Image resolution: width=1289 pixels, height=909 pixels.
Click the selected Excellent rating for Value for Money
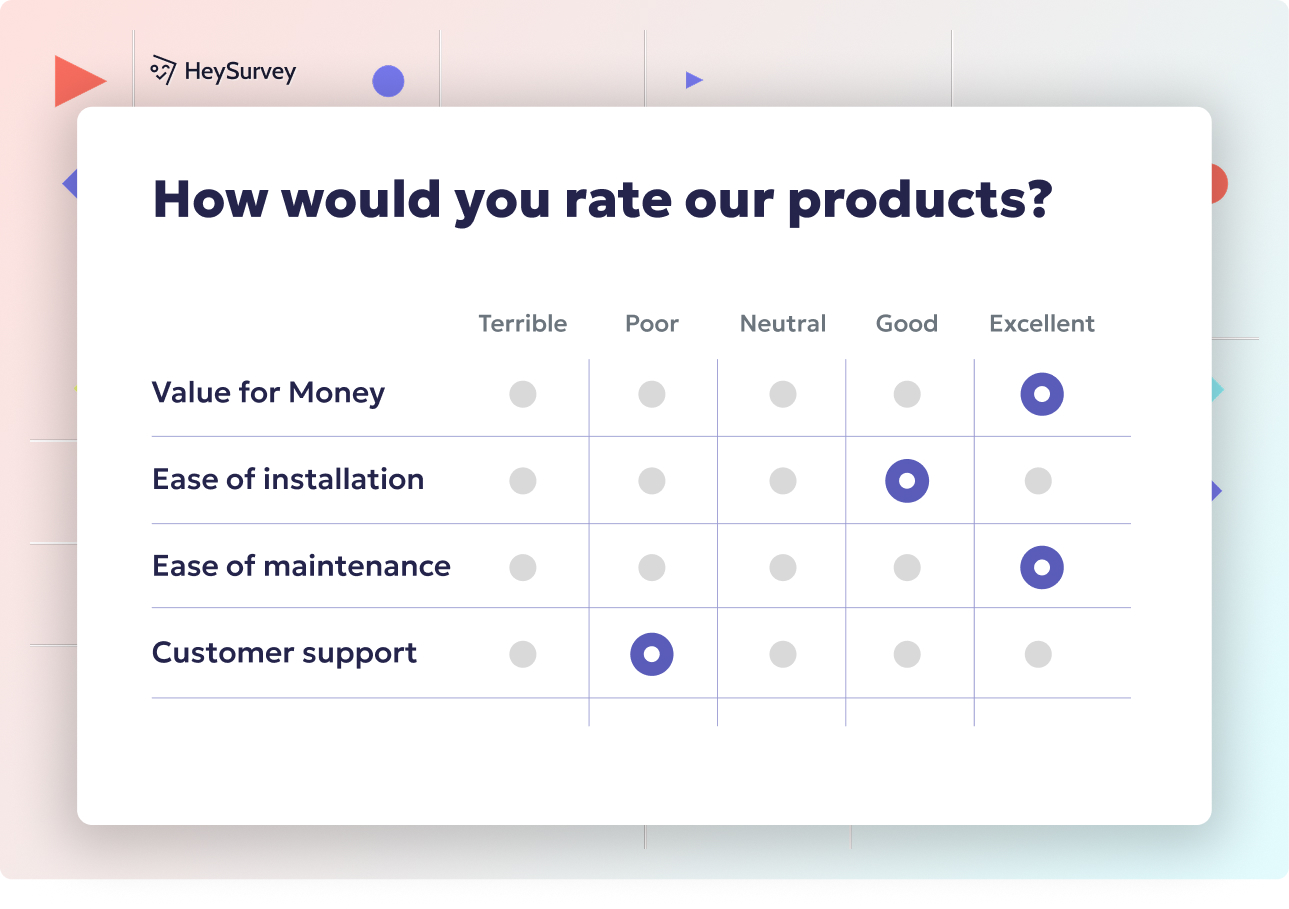tap(1042, 394)
